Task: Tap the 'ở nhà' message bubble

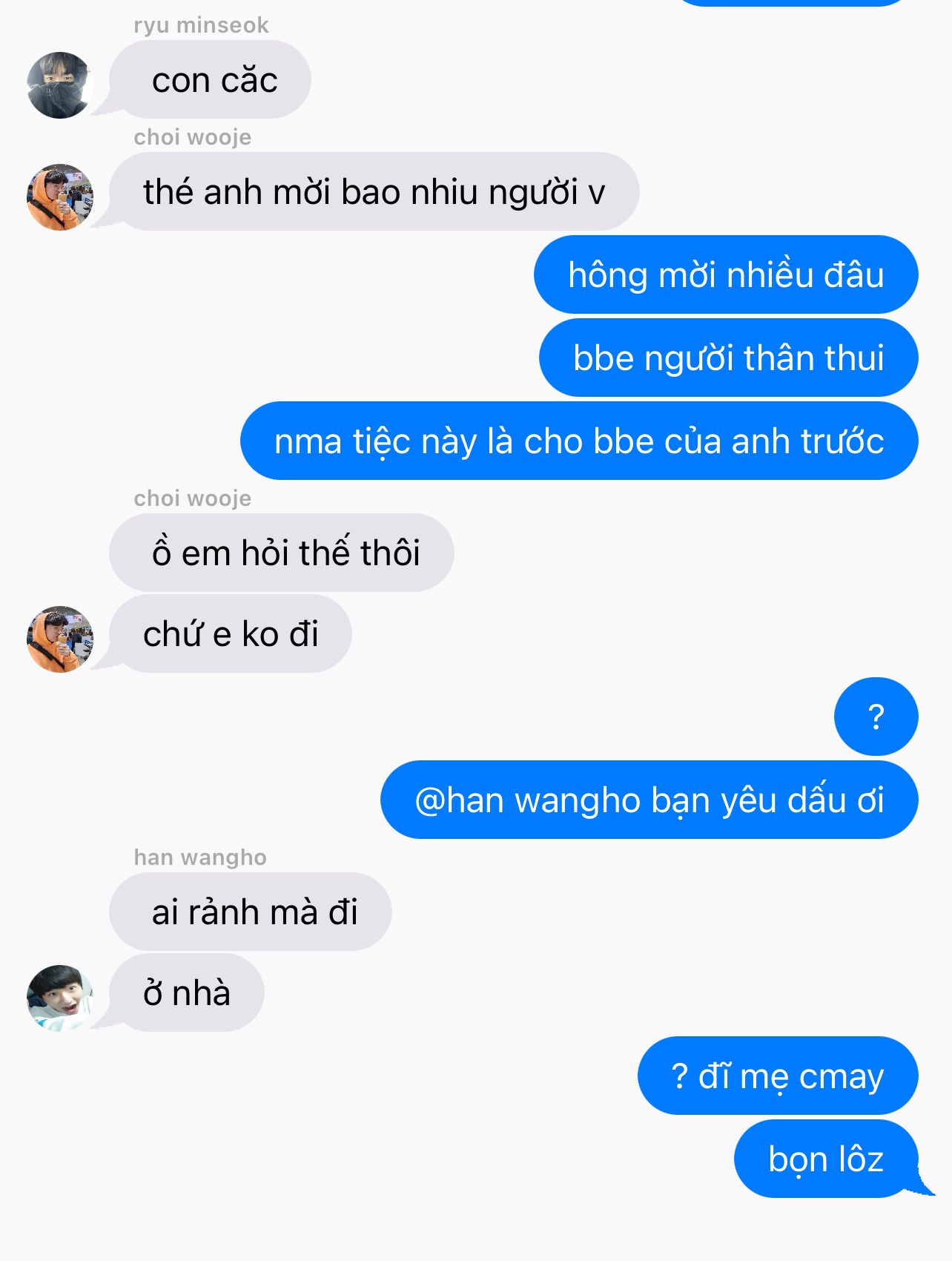Action: tap(187, 992)
